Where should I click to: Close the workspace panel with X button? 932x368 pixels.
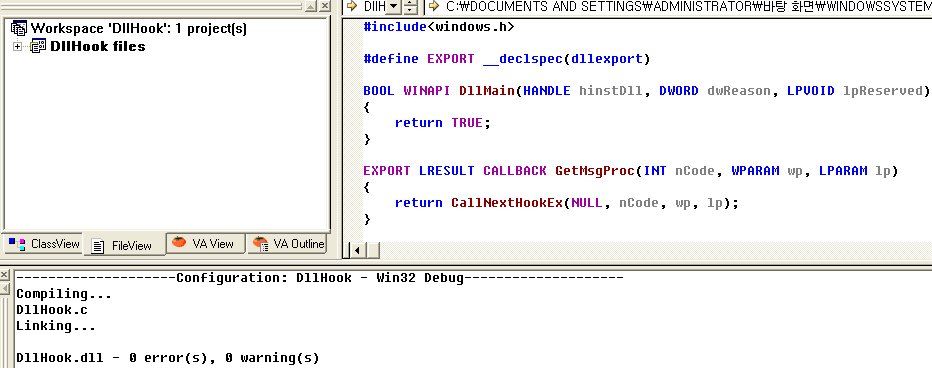tap(325, 6)
